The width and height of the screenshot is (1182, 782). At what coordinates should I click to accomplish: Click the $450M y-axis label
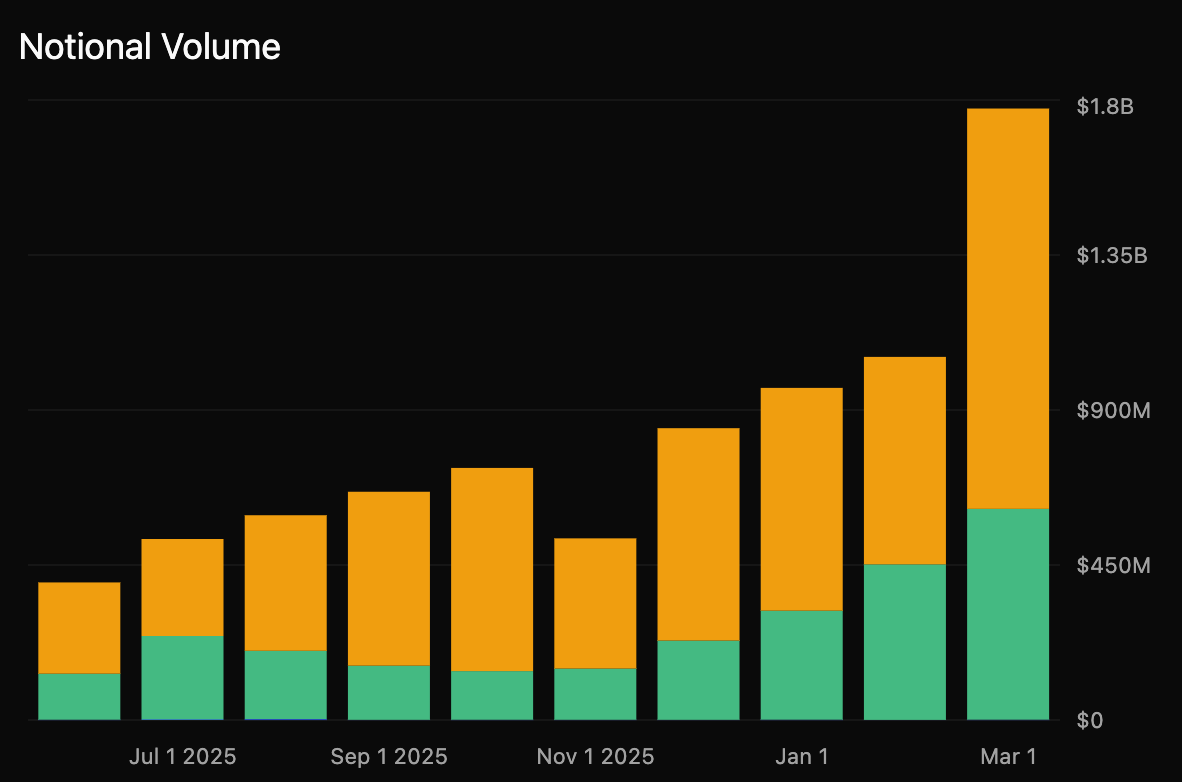coord(1113,565)
